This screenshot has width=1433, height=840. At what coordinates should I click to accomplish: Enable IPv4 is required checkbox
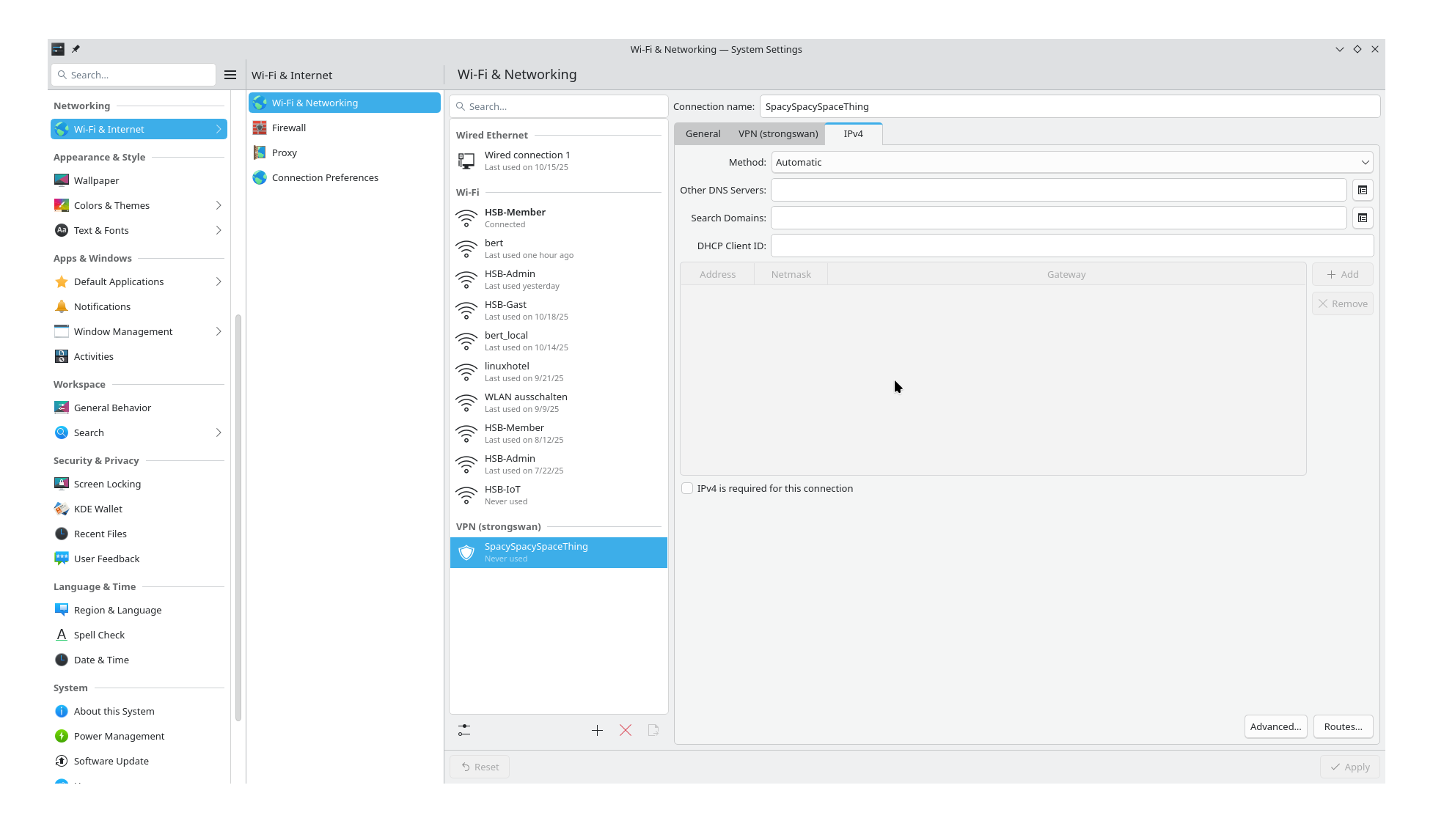pyautogui.click(x=687, y=488)
